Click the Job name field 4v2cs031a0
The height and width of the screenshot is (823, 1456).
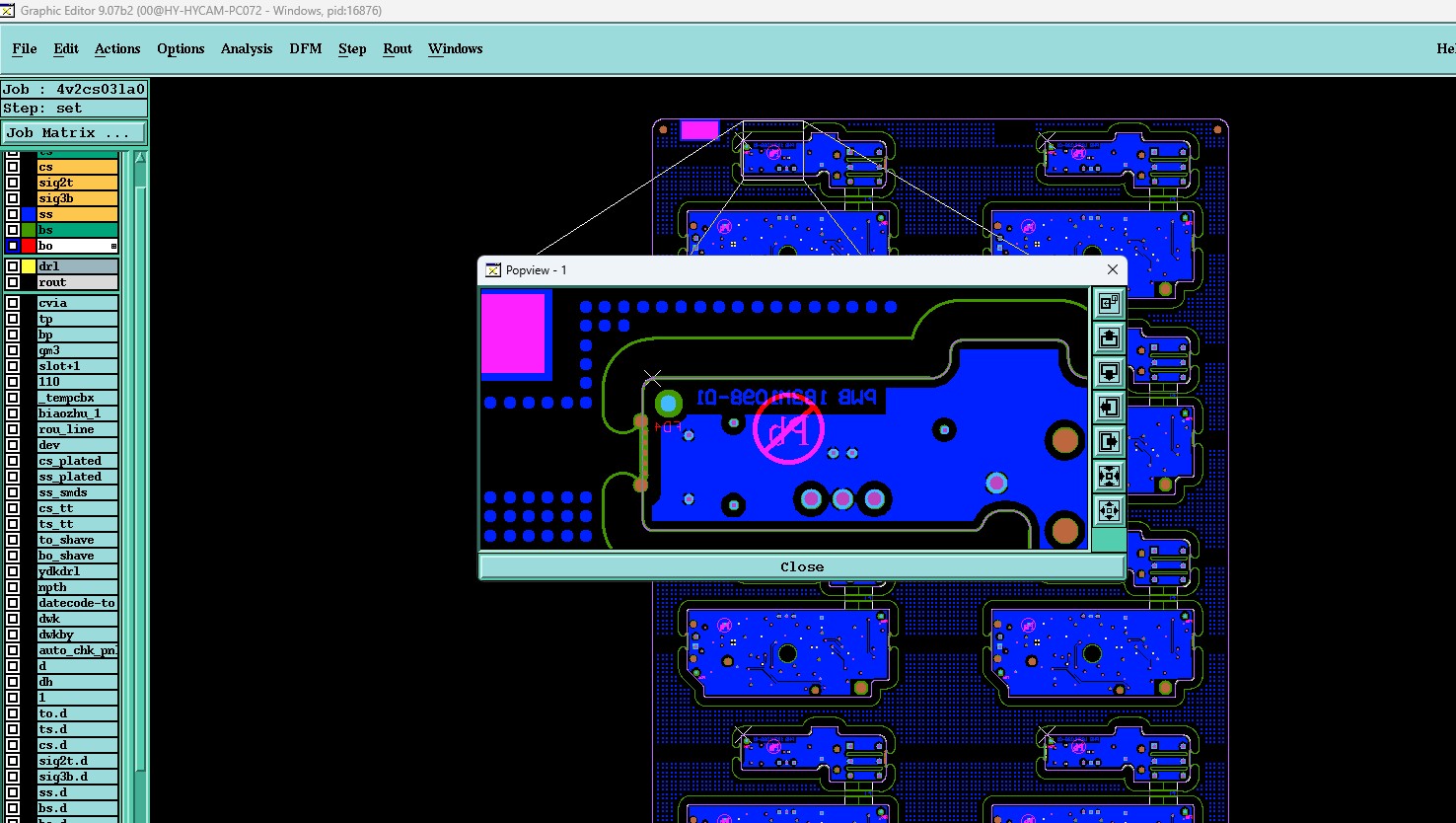click(x=74, y=89)
